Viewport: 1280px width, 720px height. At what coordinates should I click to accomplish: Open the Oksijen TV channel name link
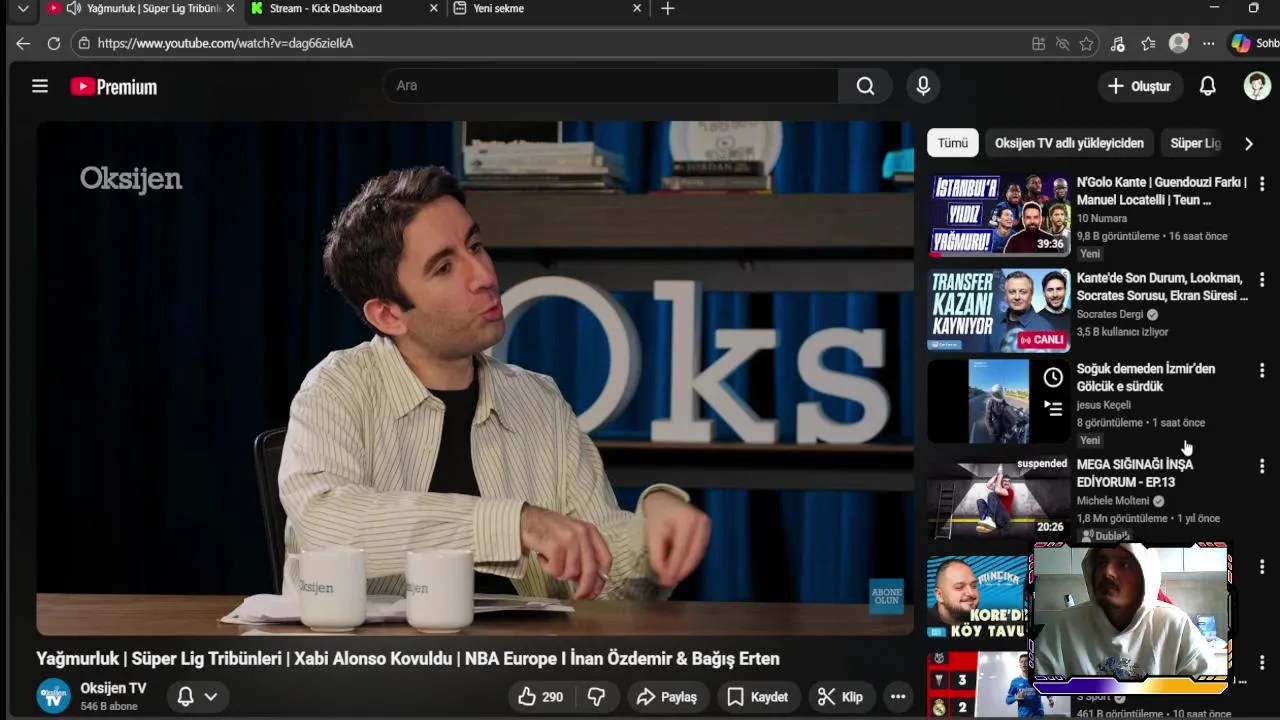pos(113,688)
